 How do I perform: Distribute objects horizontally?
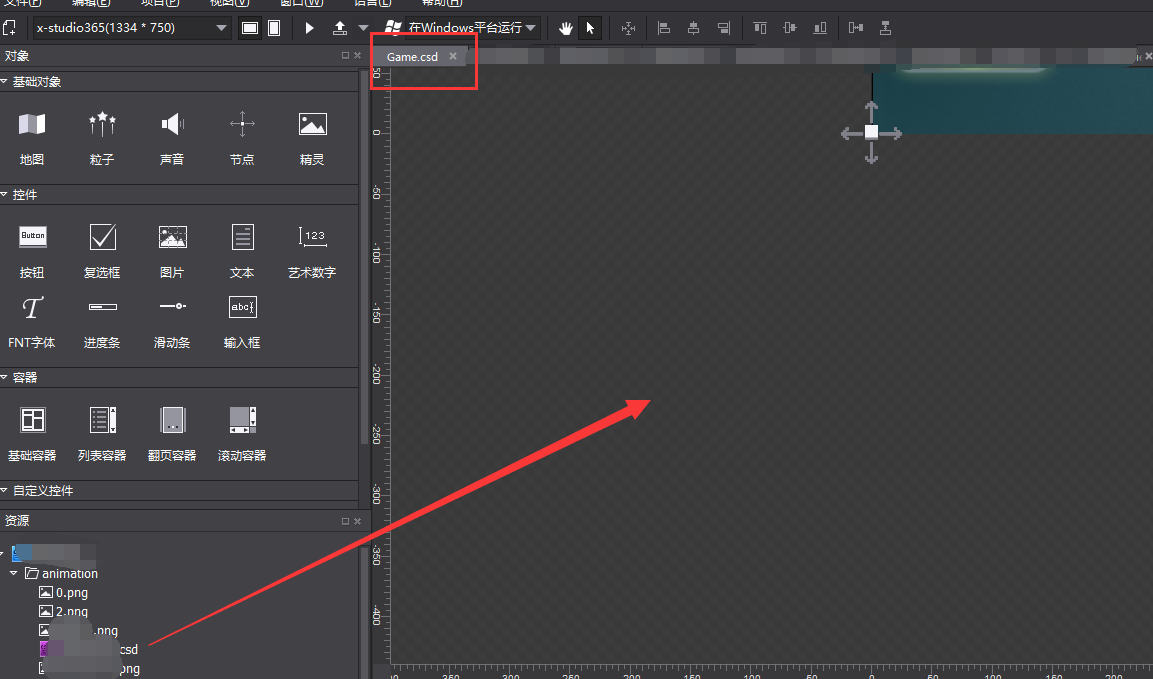[x=856, y=28]
